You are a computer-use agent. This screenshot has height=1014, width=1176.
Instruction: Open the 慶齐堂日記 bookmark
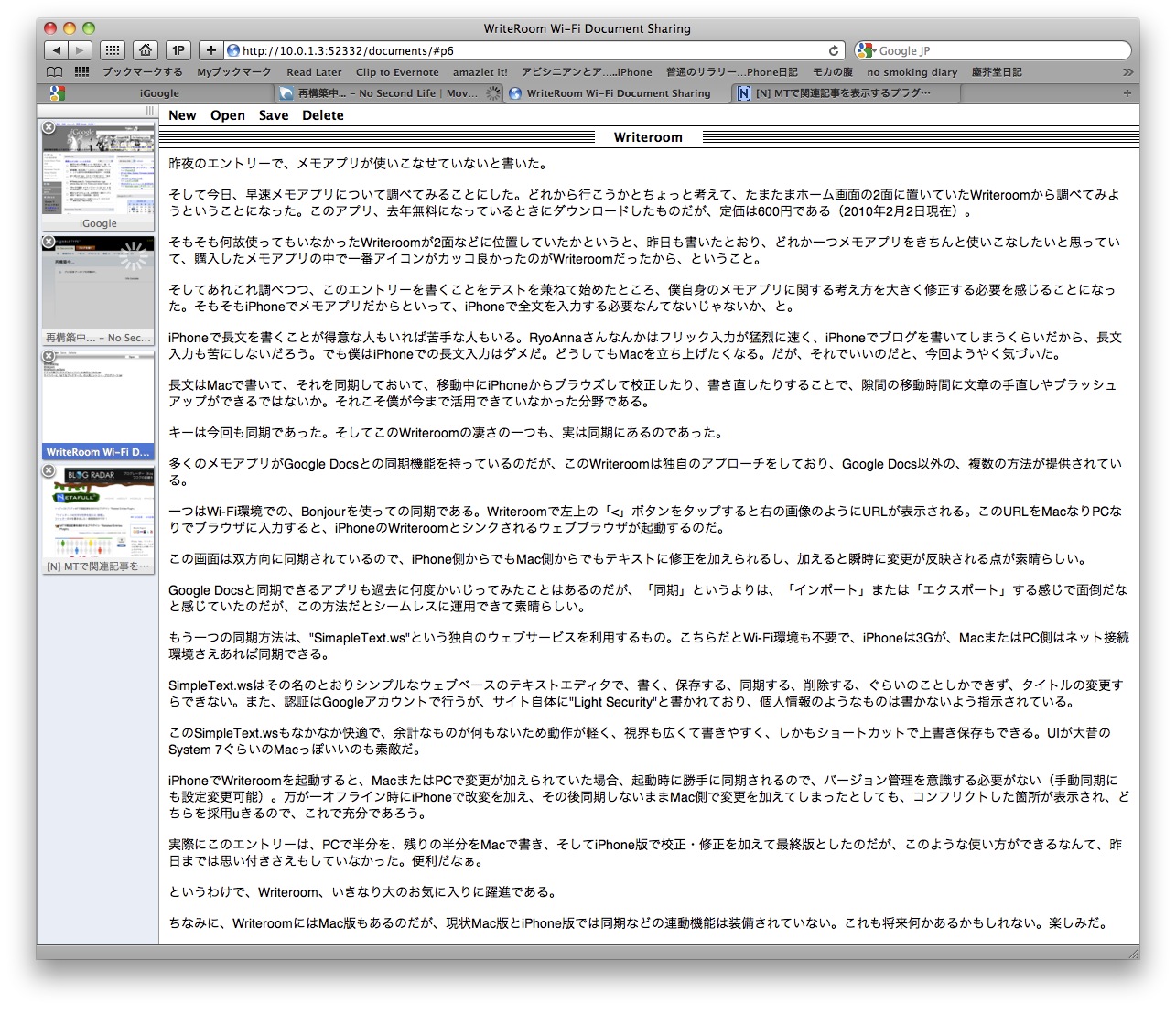[997, 71]
